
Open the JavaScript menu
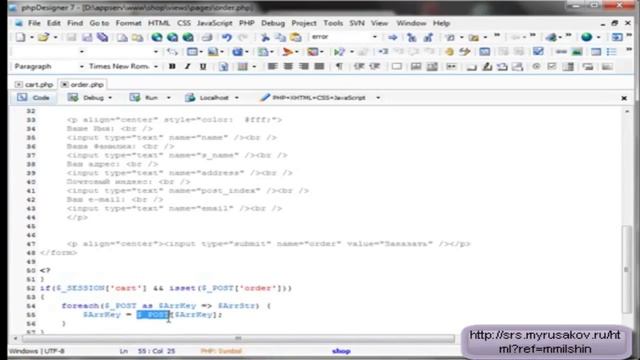214,23
